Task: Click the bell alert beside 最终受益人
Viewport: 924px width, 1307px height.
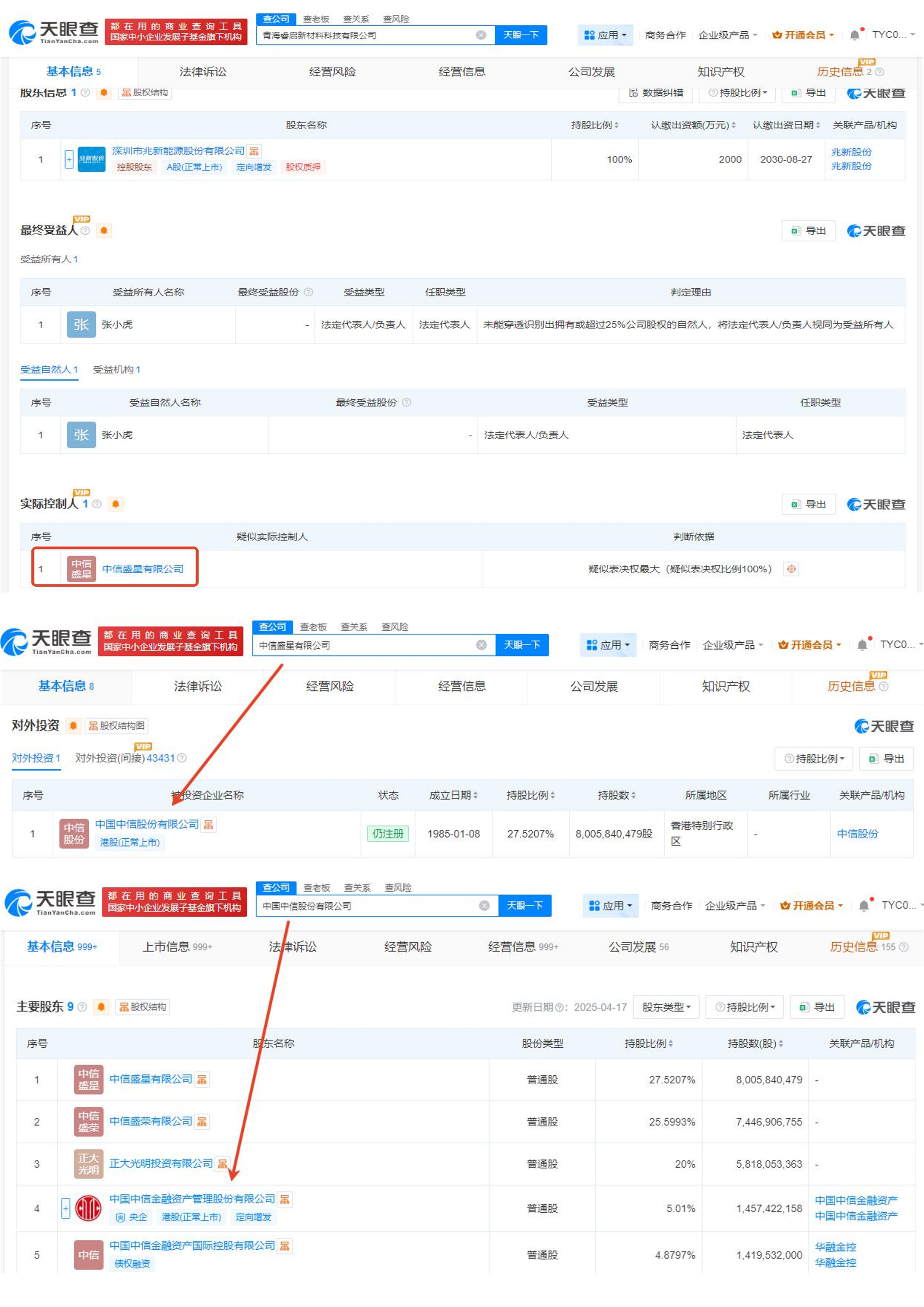Action: pos(104,231)
